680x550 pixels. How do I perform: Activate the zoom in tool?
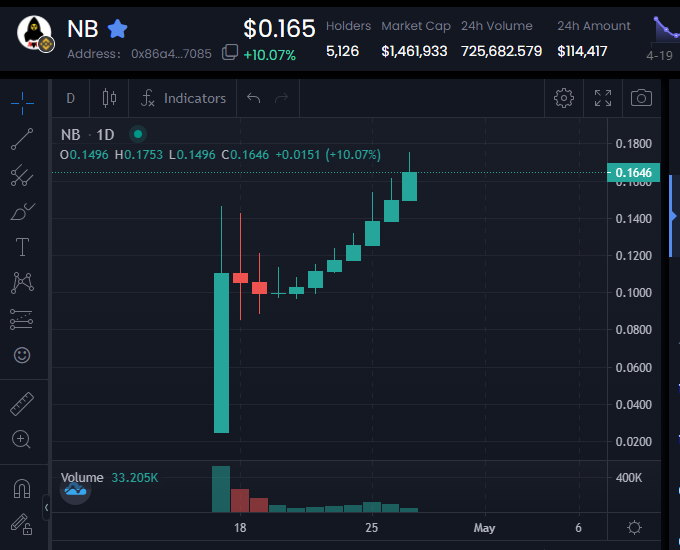point(21,439)
